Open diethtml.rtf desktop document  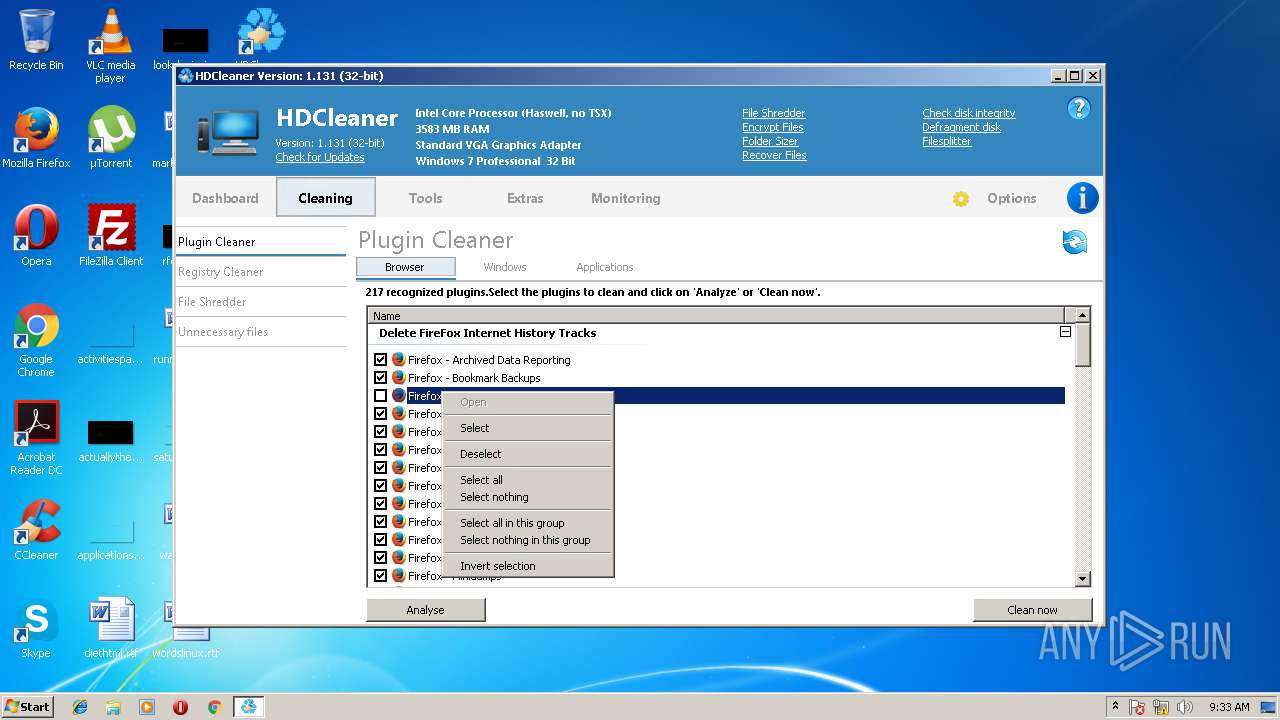(110, 628)
